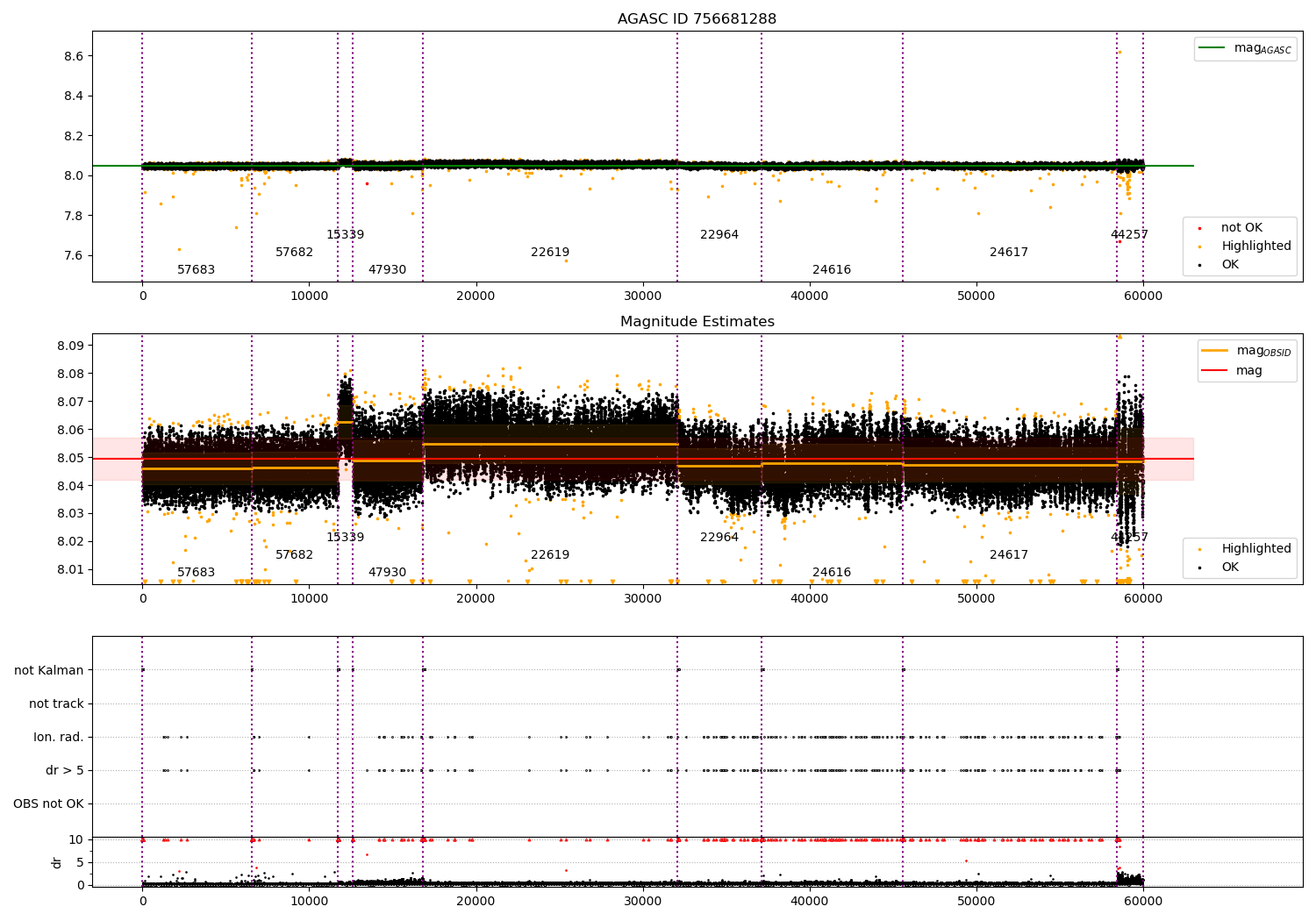1316x921 pixels.
Task: Select the mag OBSID legend entry
Action: [x=1246, y=351]
